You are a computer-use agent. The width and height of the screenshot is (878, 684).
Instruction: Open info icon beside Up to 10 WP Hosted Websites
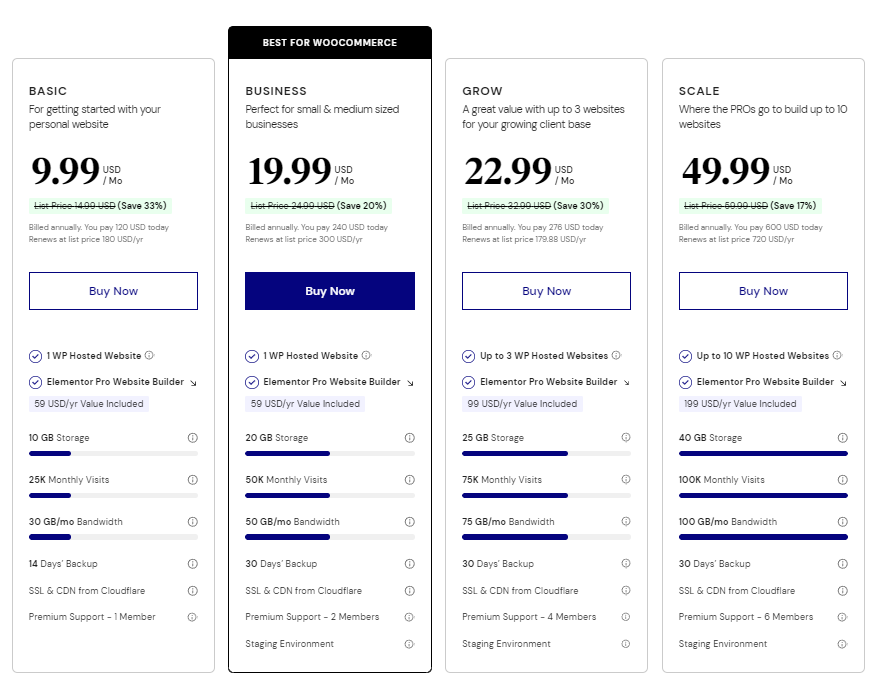pos(837,355)
